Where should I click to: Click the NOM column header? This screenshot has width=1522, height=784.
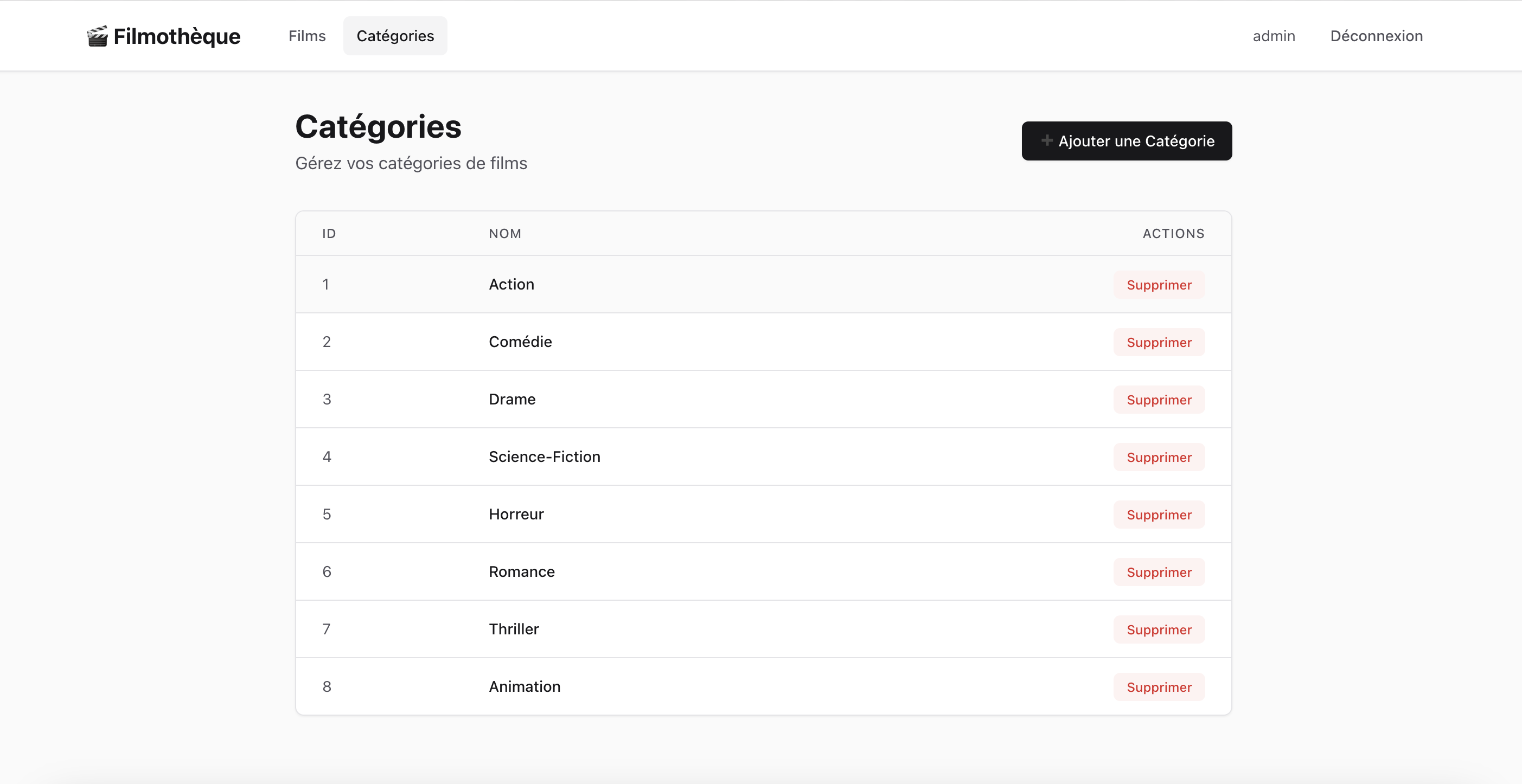(x=504, y=233)
